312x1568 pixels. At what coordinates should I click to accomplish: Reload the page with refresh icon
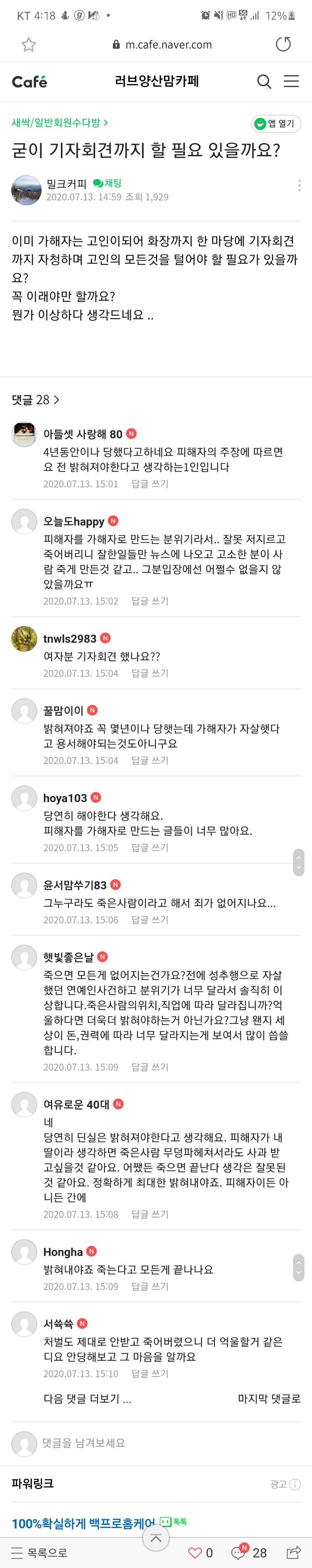(283, 44)
